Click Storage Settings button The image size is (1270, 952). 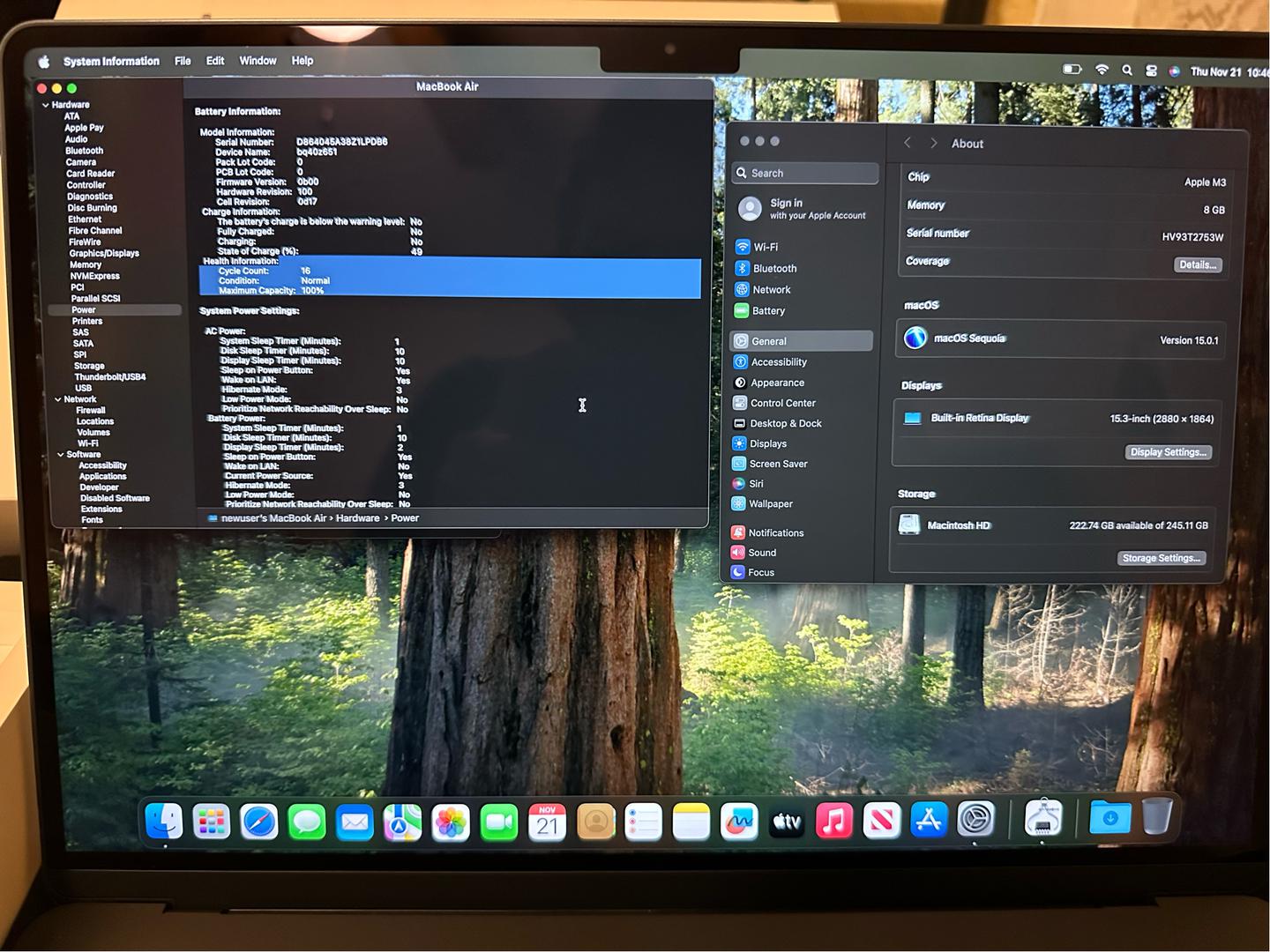pos(1162,558)
